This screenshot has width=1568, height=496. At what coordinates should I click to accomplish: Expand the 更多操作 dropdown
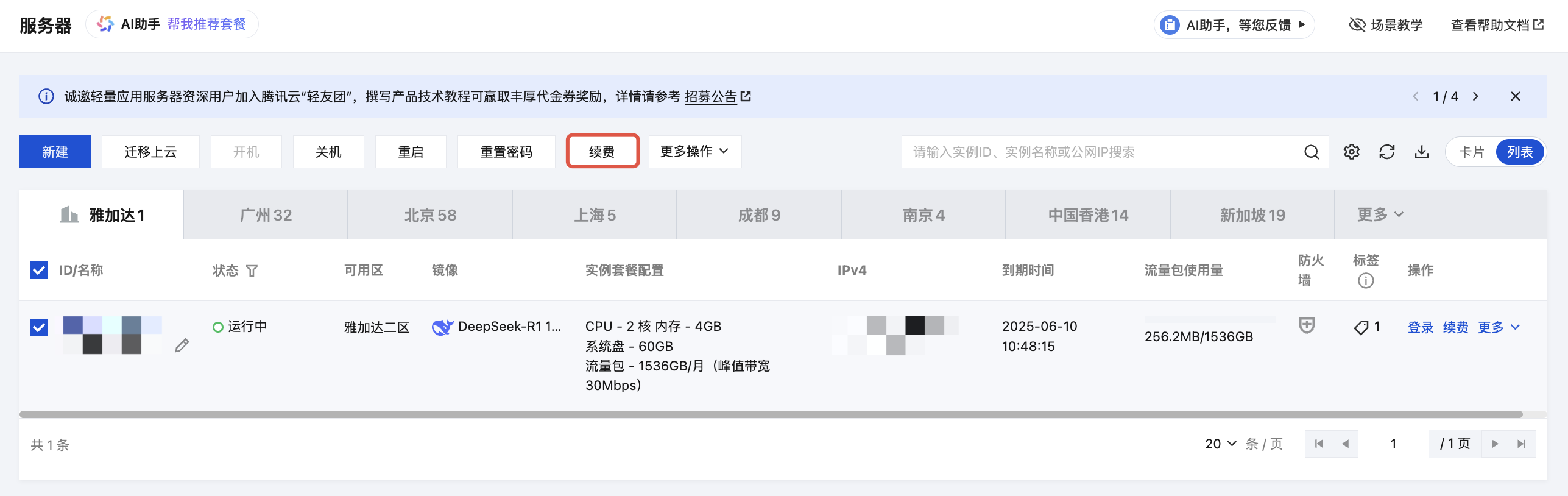[x=694, y=151]
